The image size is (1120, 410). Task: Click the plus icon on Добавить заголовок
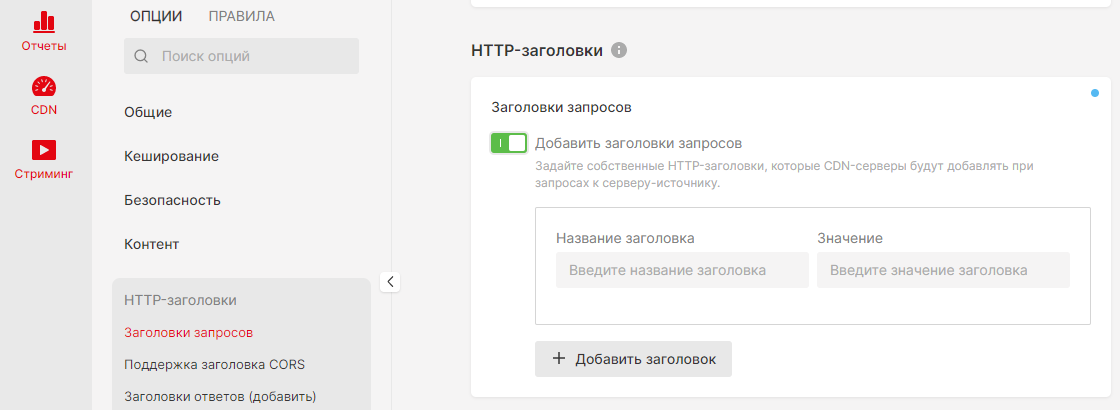pyautogui.click(x=559, y=360)
